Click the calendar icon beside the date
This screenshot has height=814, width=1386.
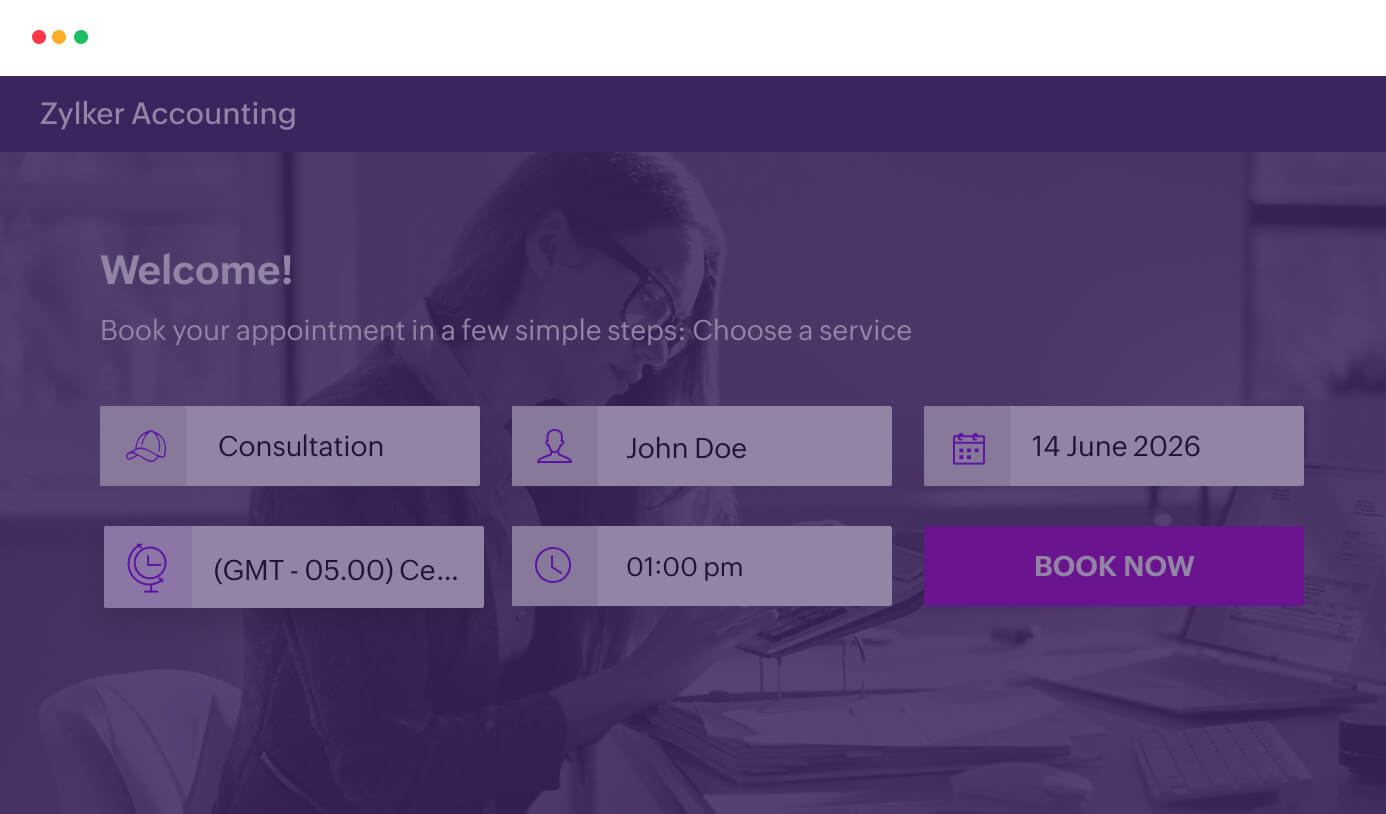point(967,447)
